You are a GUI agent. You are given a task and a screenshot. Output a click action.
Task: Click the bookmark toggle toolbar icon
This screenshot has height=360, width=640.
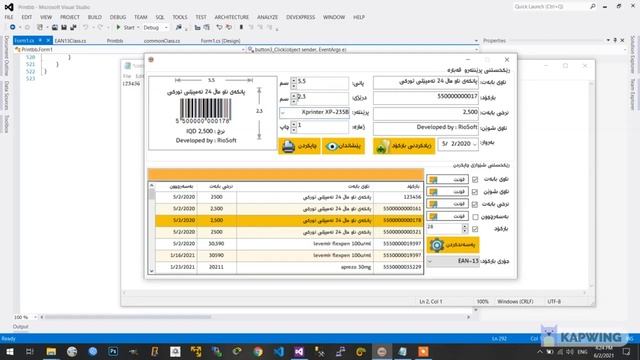241,27
